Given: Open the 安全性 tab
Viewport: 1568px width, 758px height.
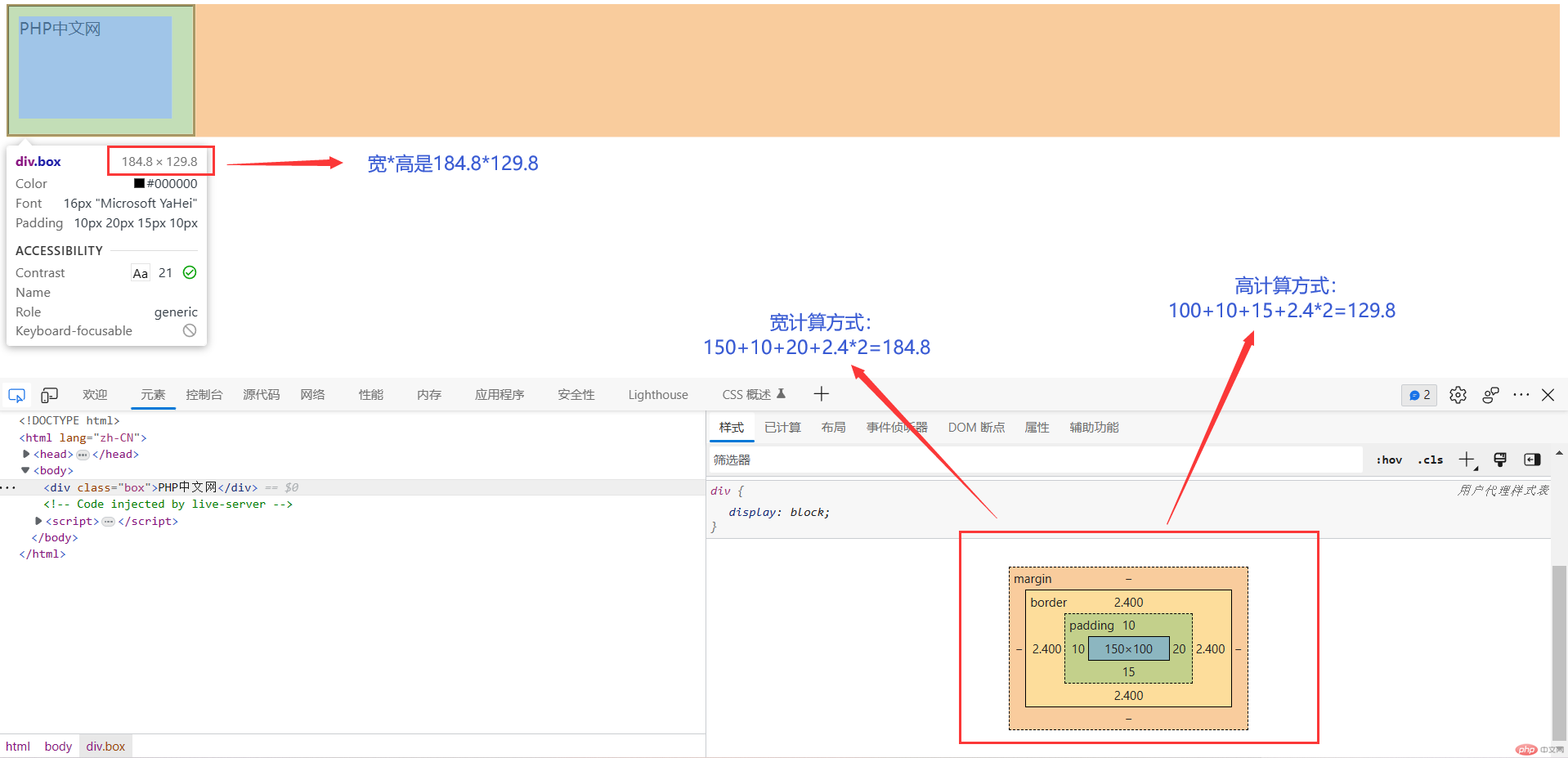Looking at the screenshot, I should [x=576, y=395].
